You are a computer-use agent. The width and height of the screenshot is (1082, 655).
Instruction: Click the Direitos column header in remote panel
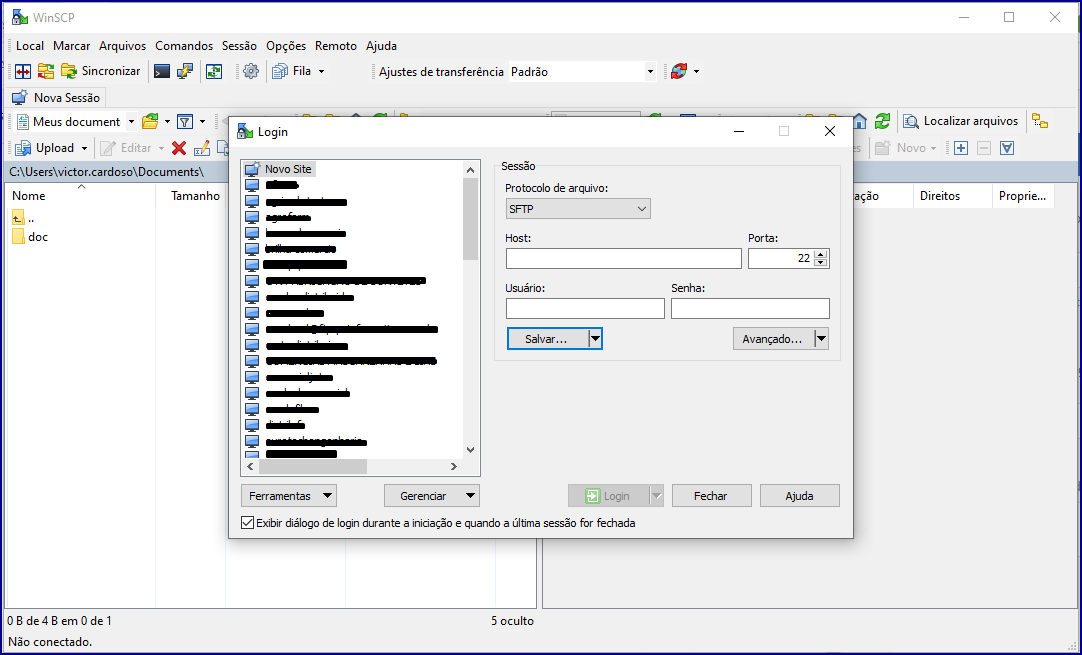pyautogui.click(x=952, y=195)
